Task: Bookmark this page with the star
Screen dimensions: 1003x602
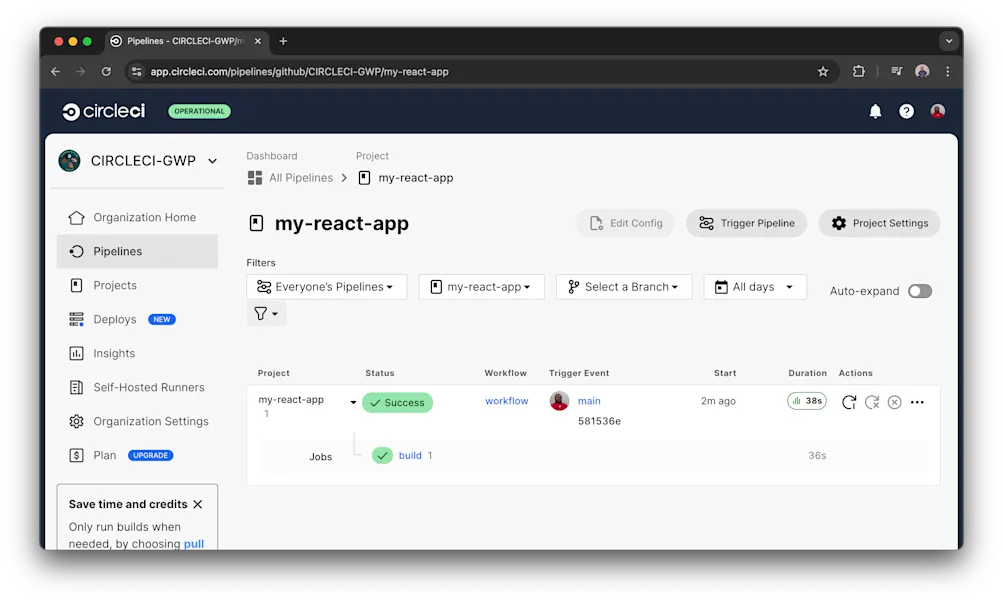Action: coord(823,72)
